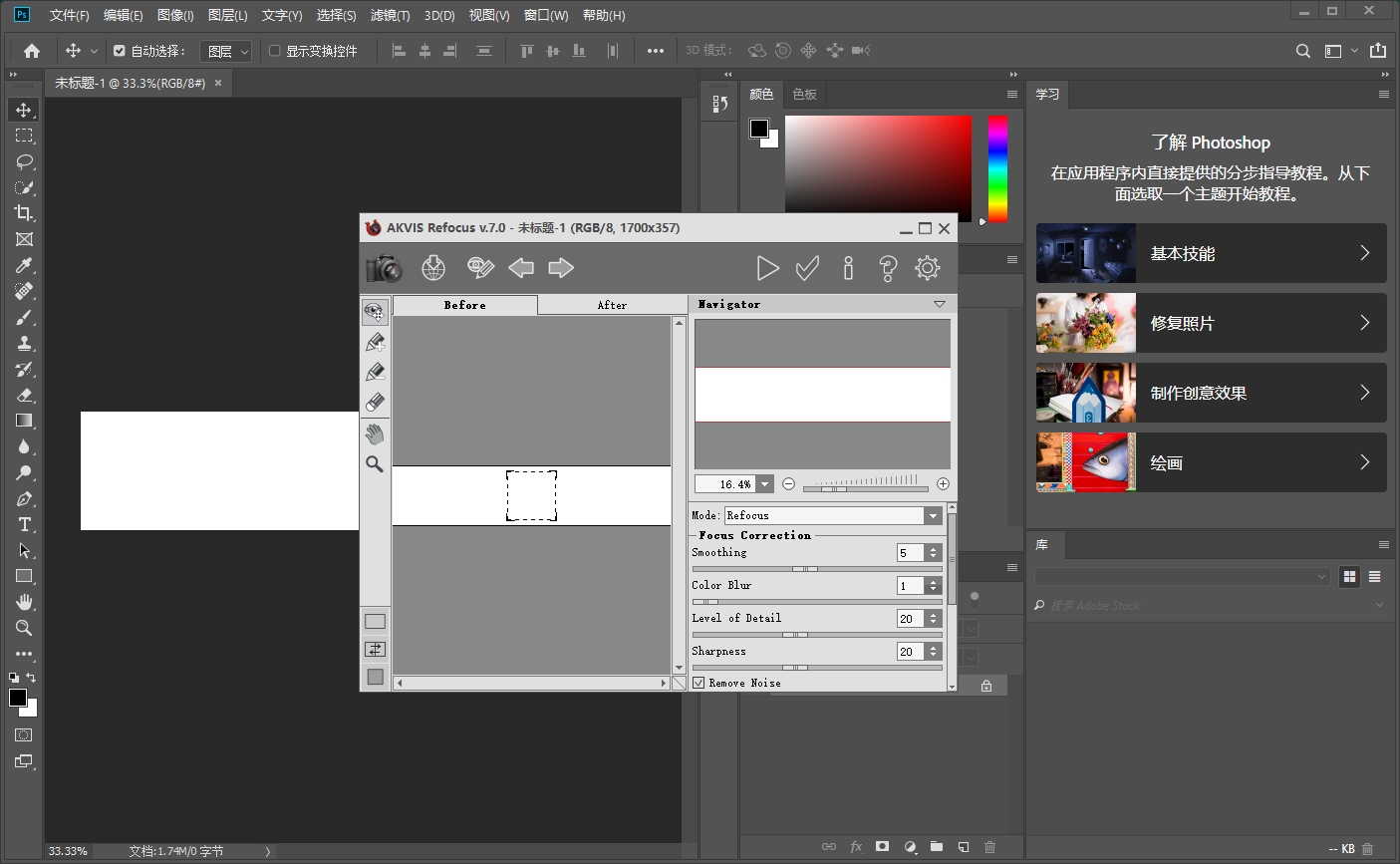Click the AKVIS undo left arrow

pyautogui.click(x=521, y=267)
